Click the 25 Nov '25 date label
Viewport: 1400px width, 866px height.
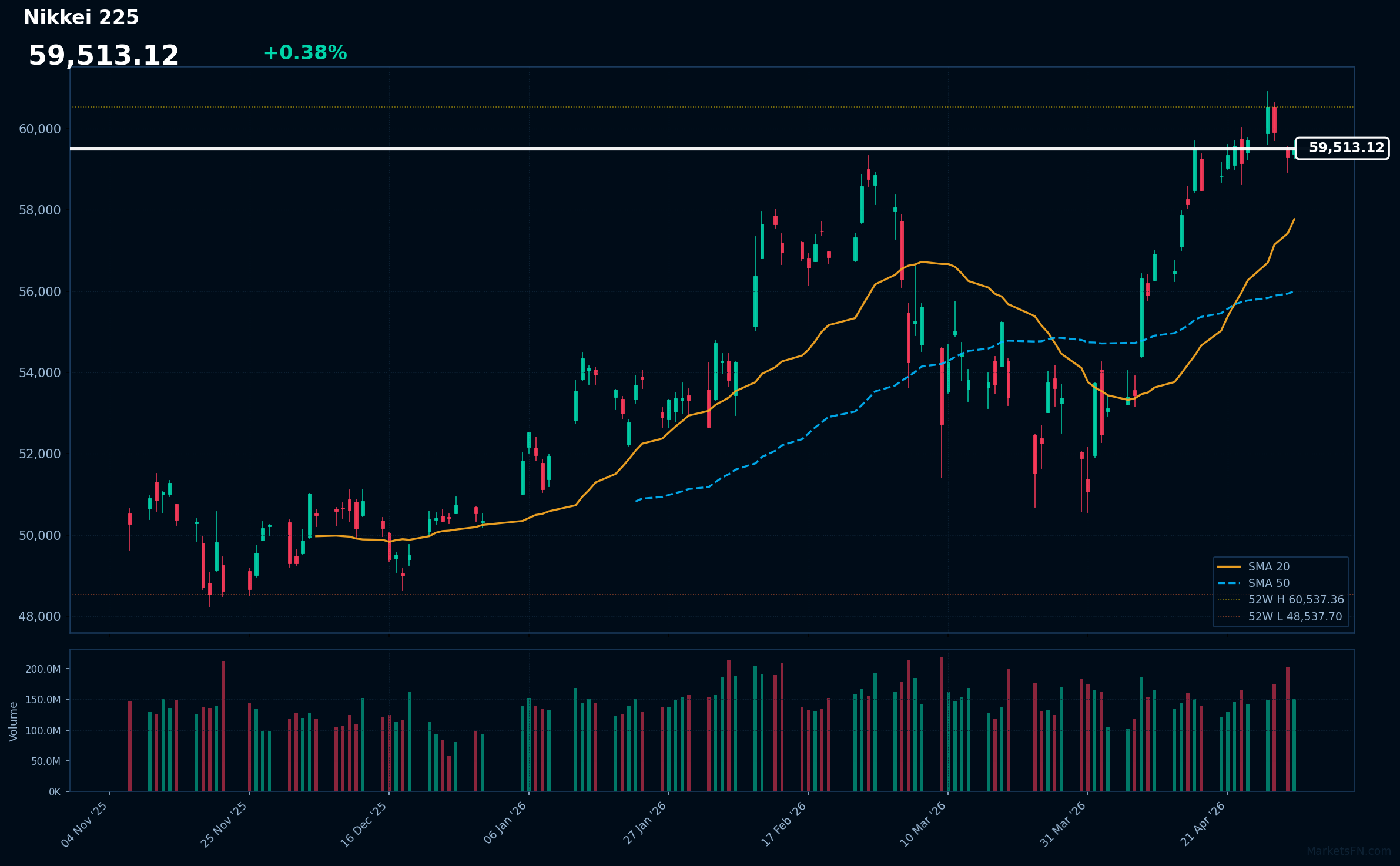pyautogui.click(x=225, y=824)
